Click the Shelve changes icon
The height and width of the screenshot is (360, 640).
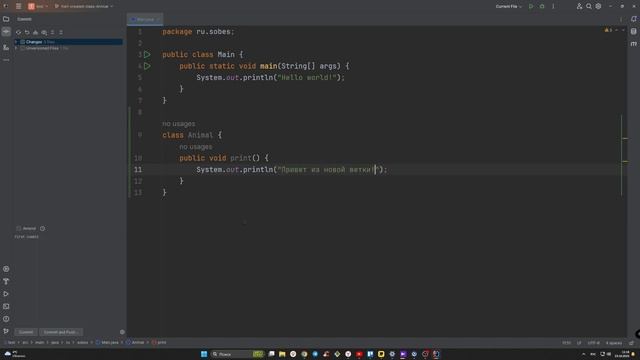coord(36,32)
